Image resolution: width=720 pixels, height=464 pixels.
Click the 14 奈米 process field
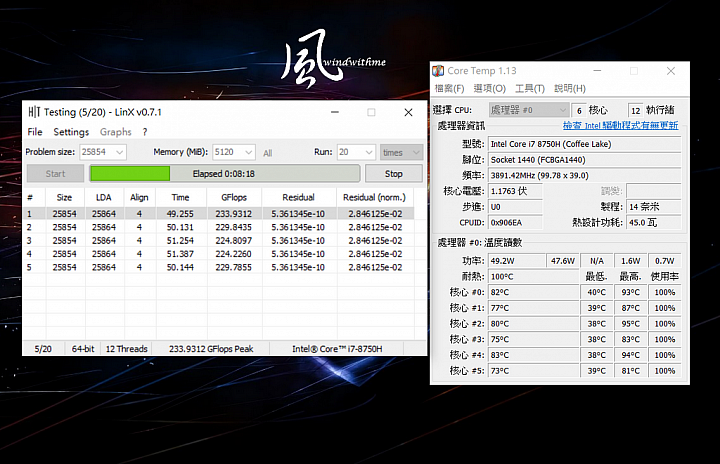pos(654,207)
